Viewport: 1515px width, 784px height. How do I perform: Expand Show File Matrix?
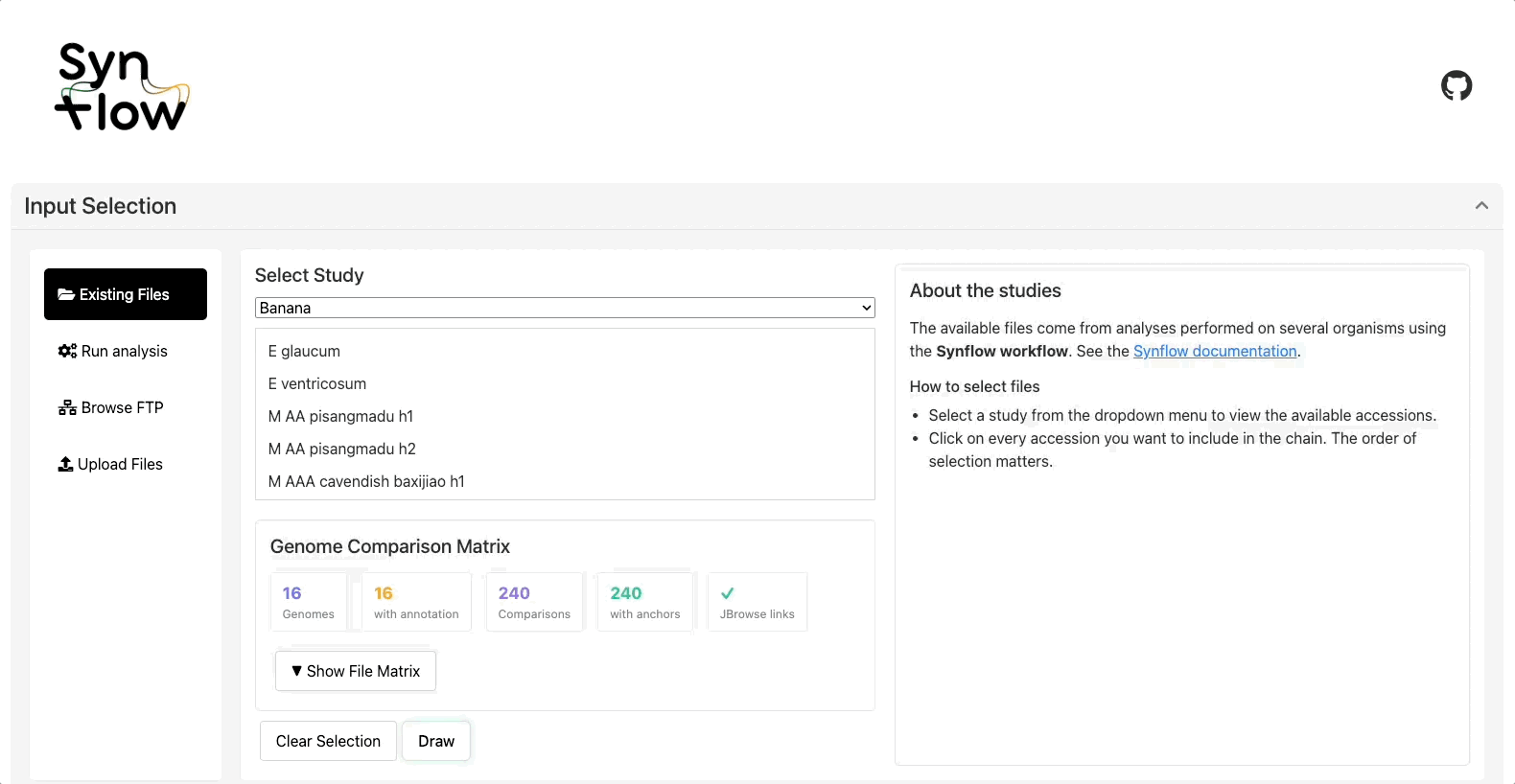pos(356,671)
